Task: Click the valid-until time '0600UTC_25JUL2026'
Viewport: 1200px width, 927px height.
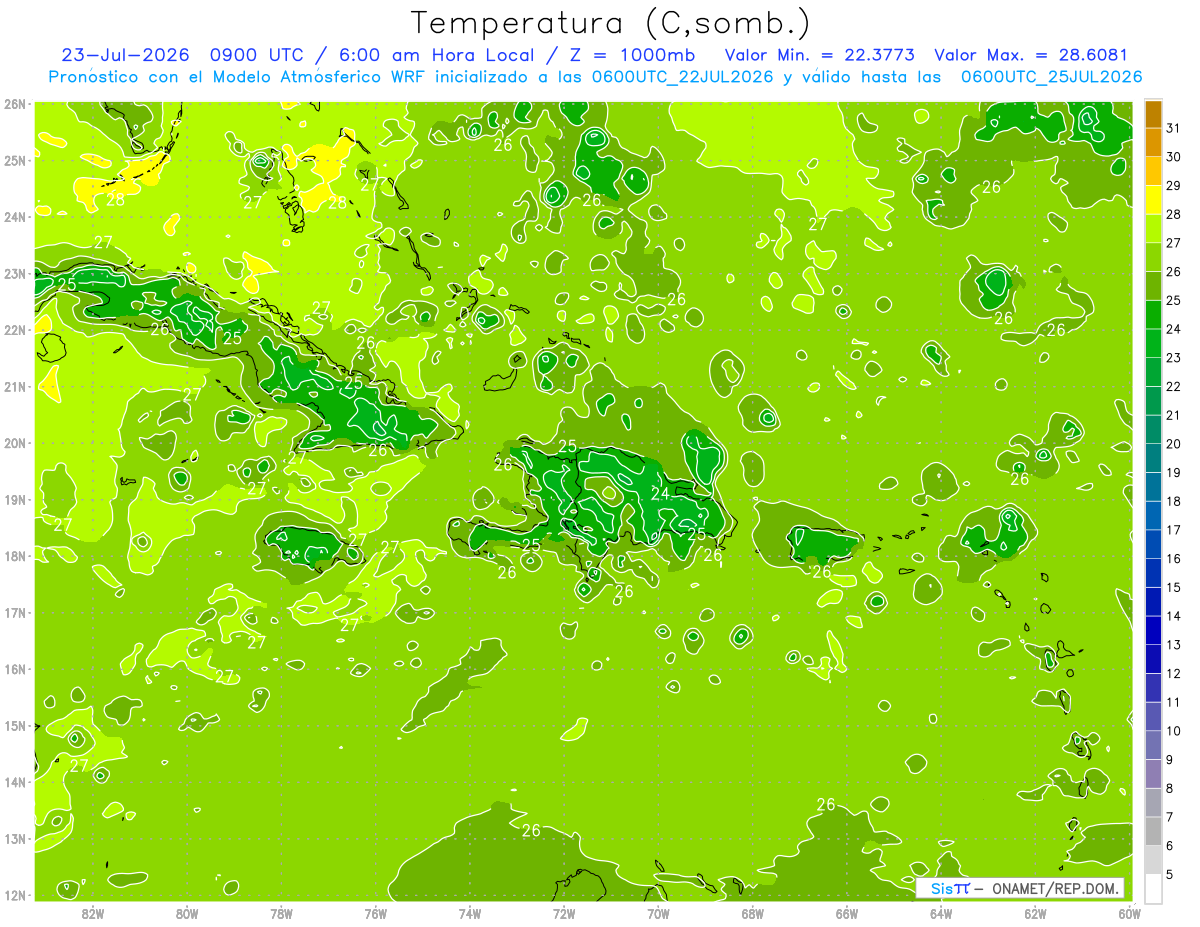Action: 1051,77
